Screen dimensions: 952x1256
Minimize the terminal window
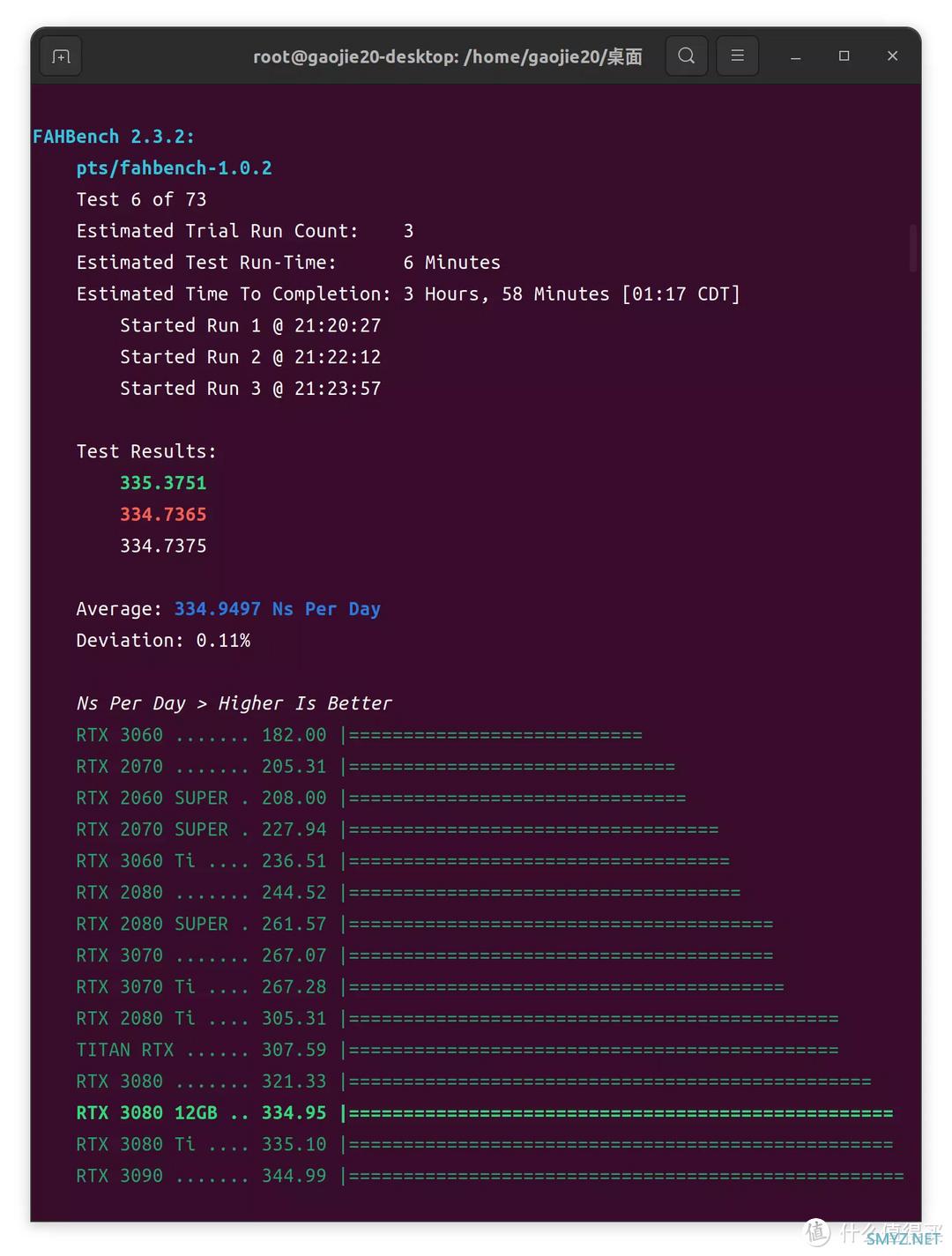[796, 56]
